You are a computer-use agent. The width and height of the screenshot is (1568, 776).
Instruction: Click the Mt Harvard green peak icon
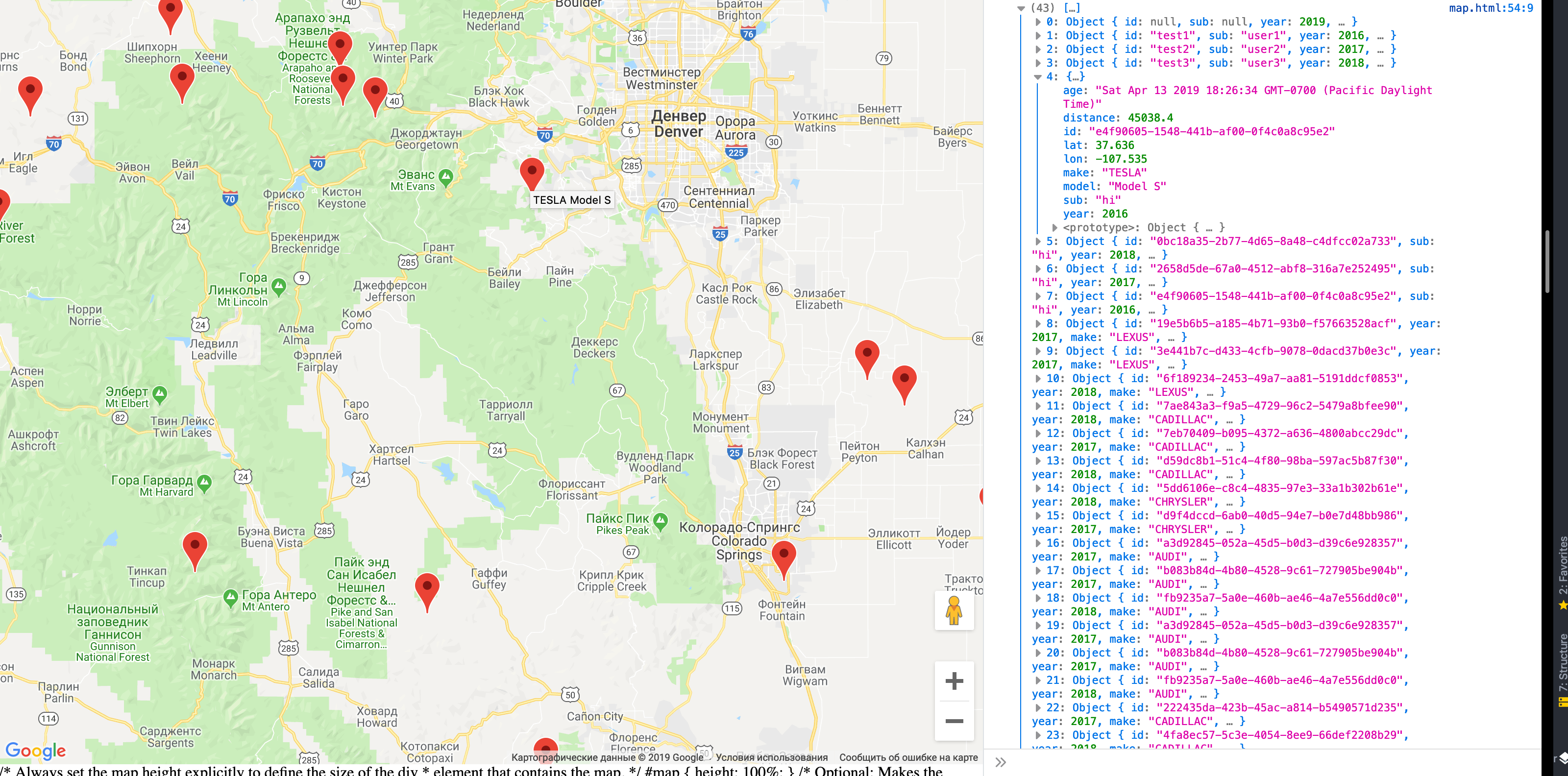204,483
